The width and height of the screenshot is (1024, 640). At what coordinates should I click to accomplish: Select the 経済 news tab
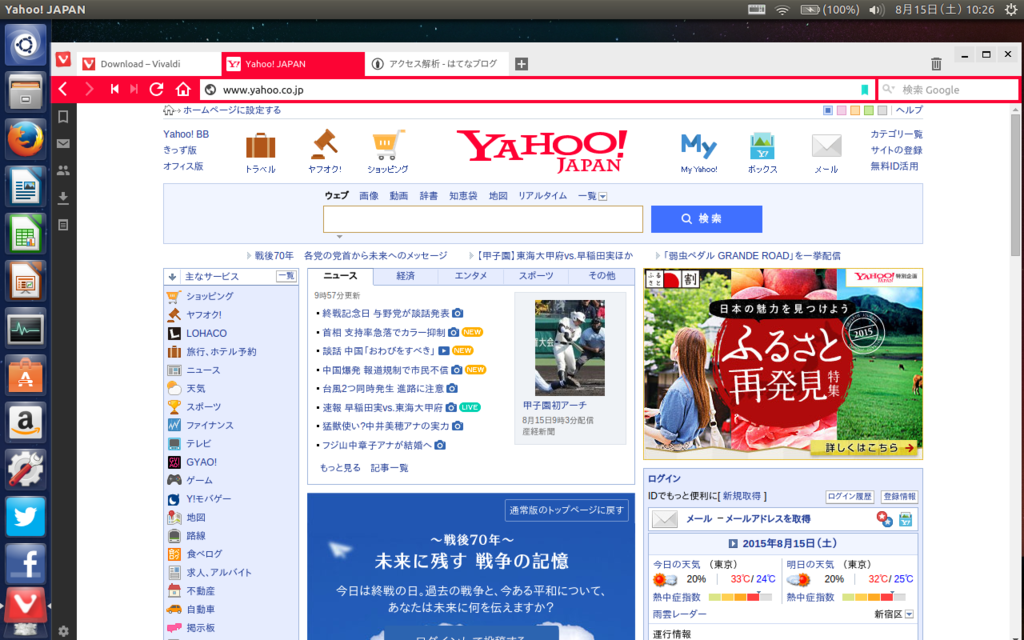pos(406,276)
